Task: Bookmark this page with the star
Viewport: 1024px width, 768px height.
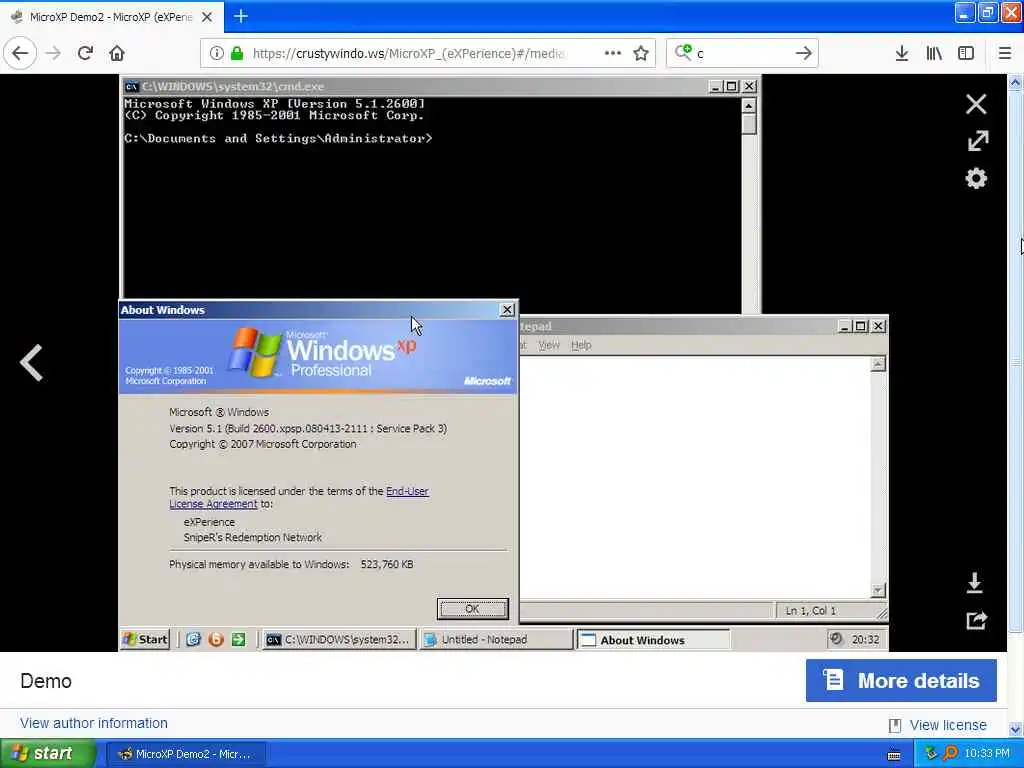Action: tap(641, 54)
